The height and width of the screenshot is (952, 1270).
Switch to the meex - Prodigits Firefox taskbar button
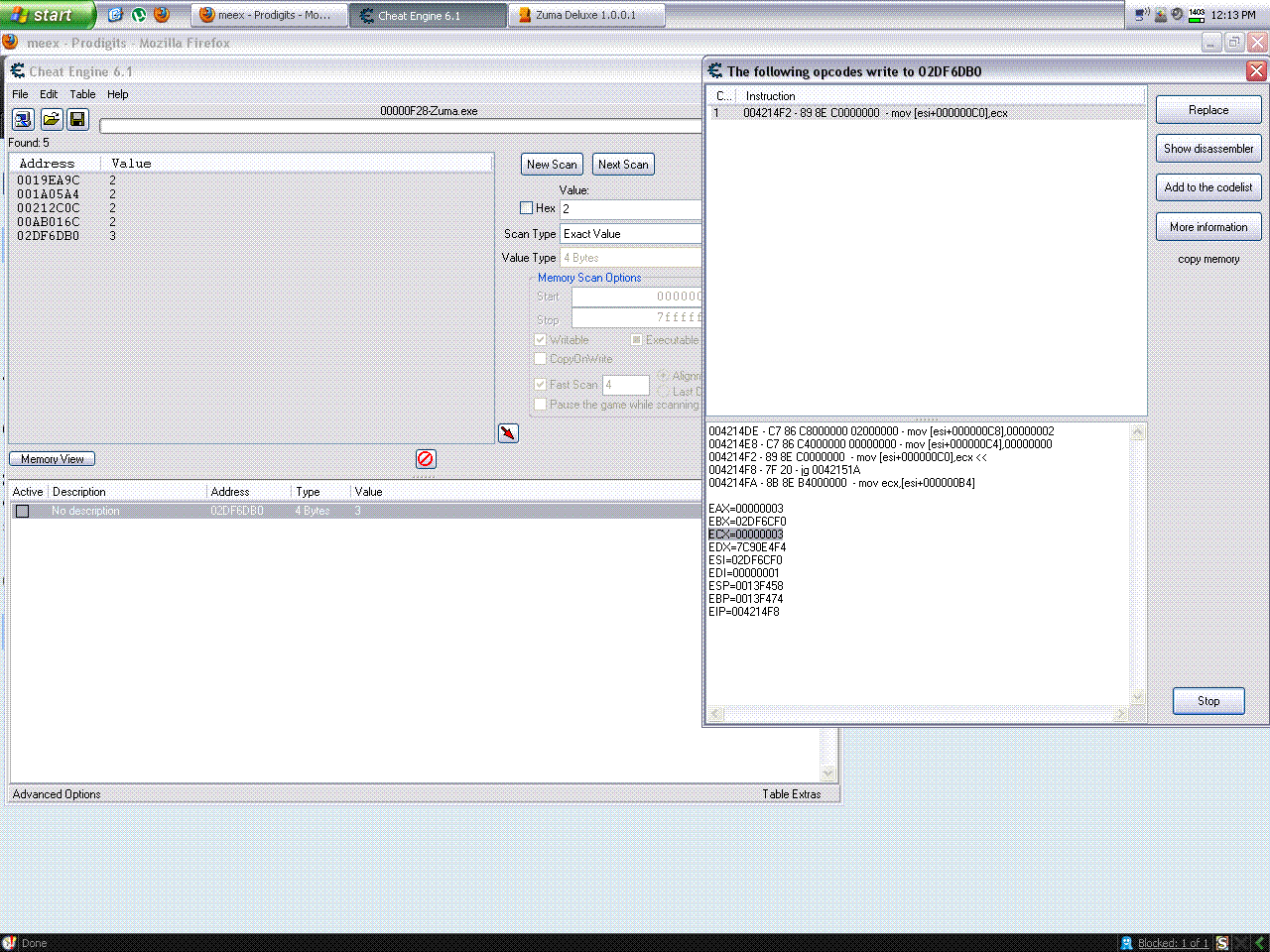[x=269, y=15]
